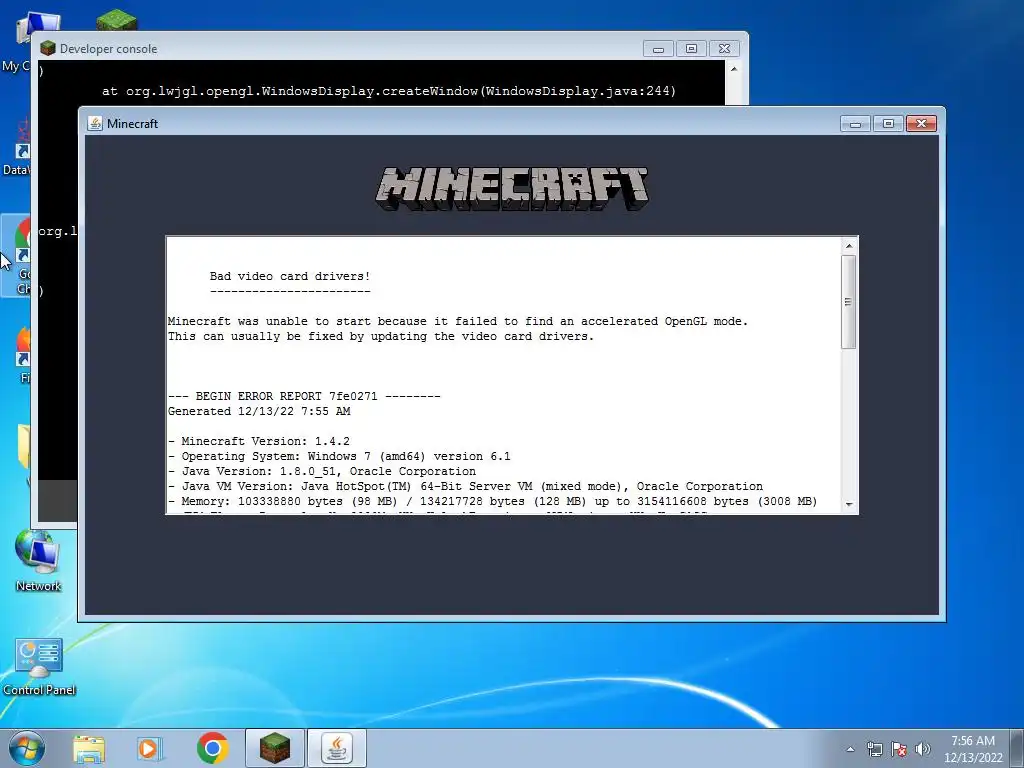Click the Developer console scrollbar up arrow
Screen dimensions: 1024x768
click(x=734, y=69)
